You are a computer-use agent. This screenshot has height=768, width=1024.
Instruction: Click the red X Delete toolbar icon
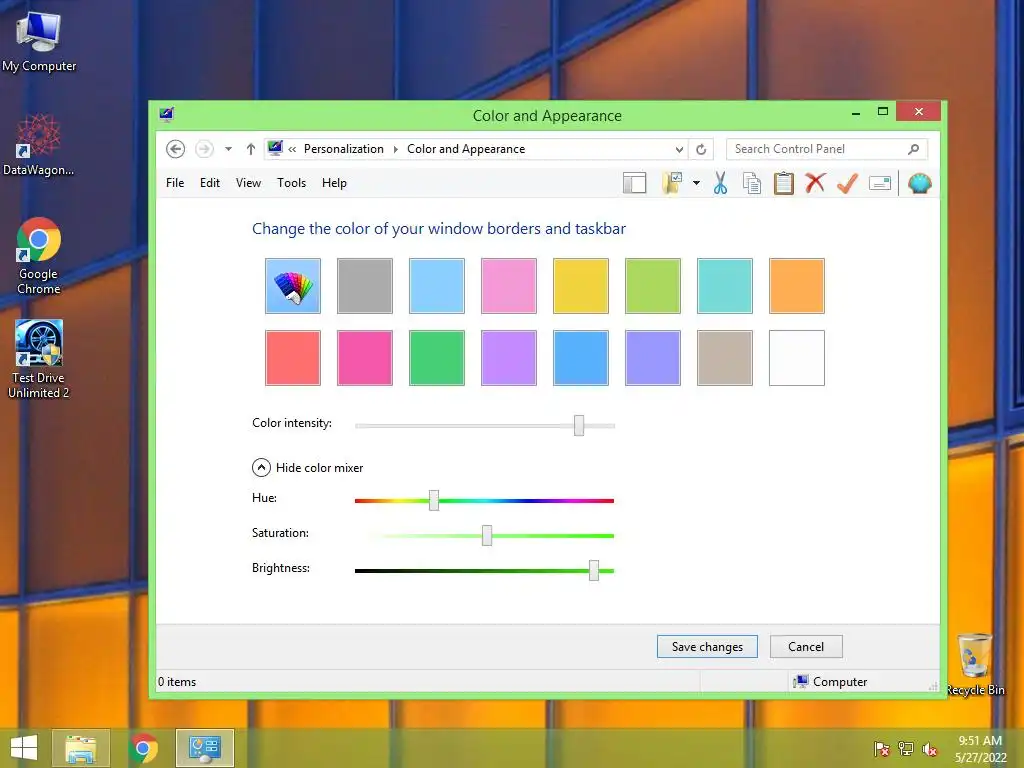point(815,184)
